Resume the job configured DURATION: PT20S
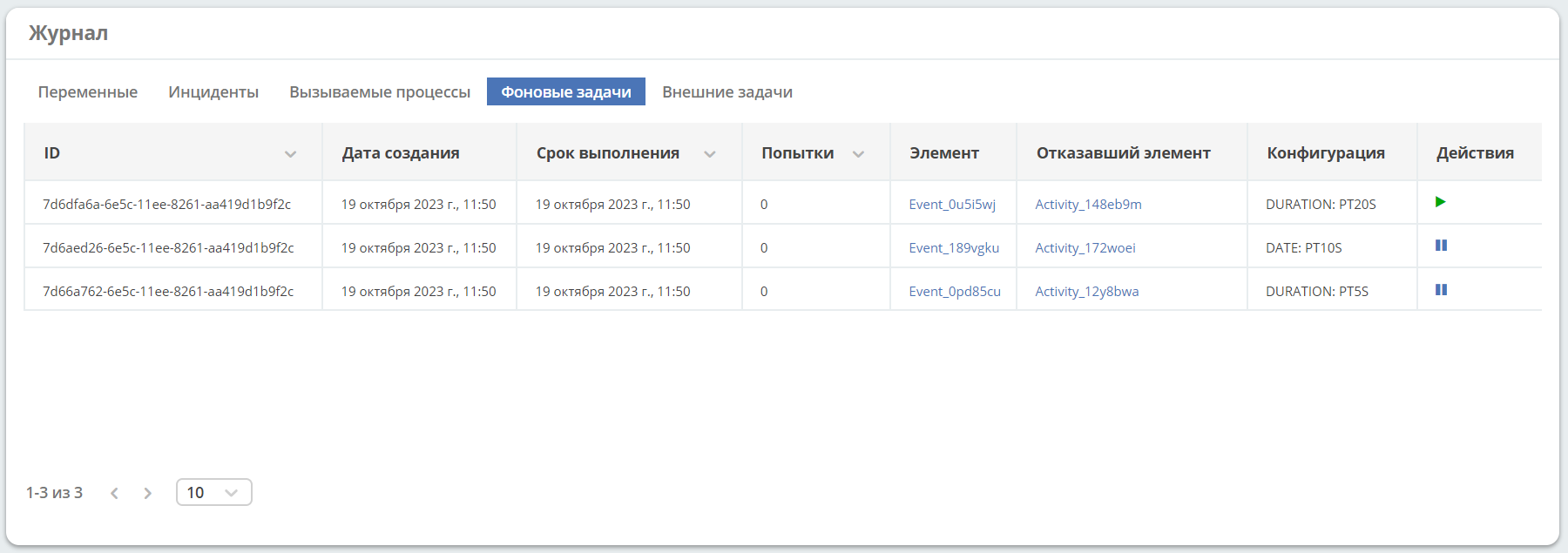This screenshot has width=1568, height=553. pyautogui.click(x=1440, y=202)
